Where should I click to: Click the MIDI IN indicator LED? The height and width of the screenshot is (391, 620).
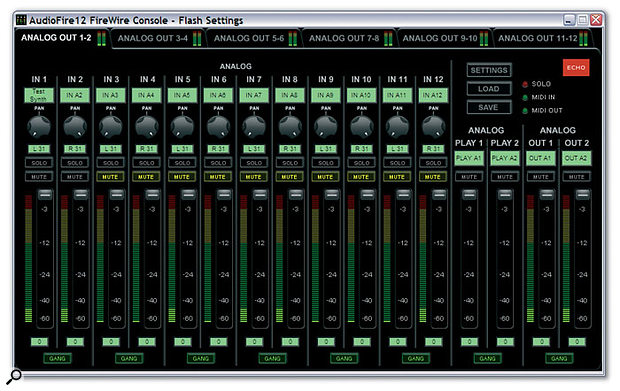[525, 97]
